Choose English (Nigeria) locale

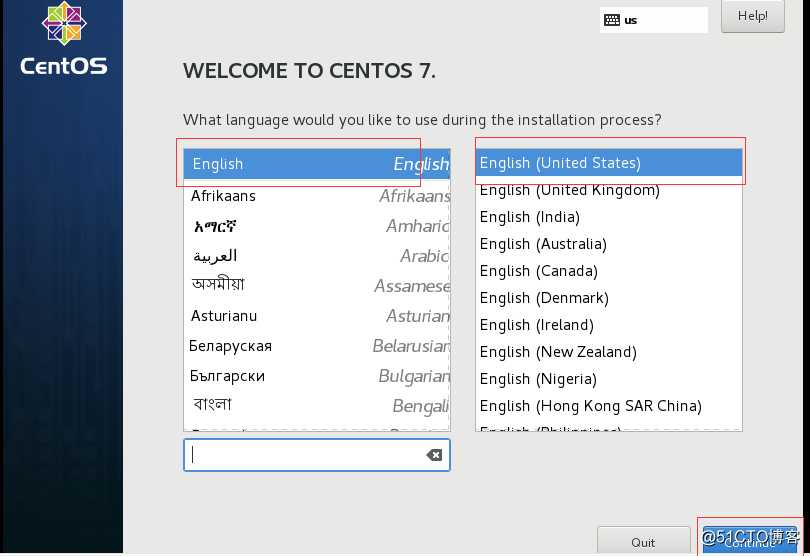tap(609, 379)
